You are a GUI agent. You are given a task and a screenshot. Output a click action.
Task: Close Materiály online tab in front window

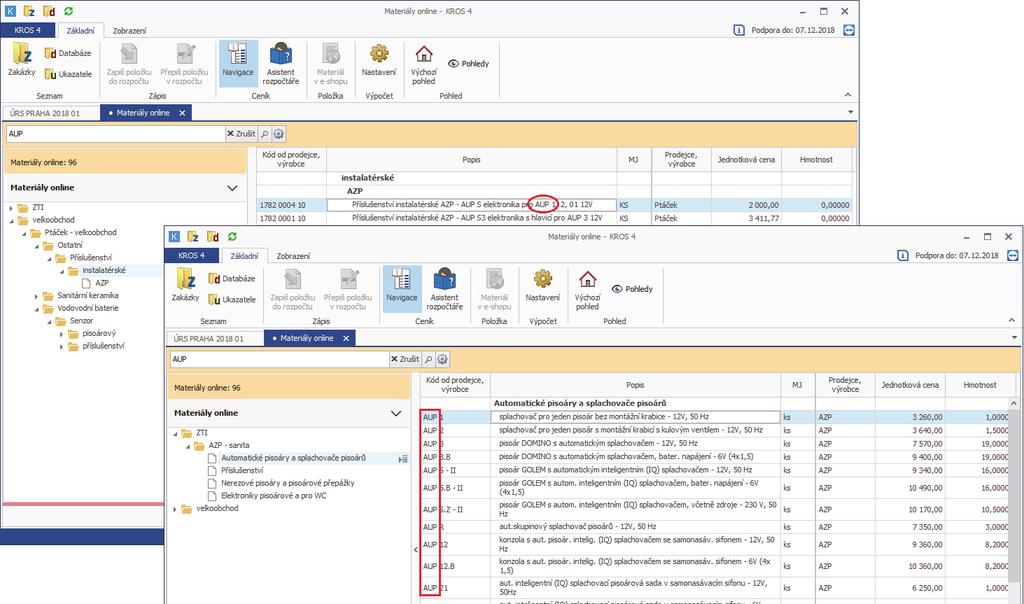click(346, 338)
